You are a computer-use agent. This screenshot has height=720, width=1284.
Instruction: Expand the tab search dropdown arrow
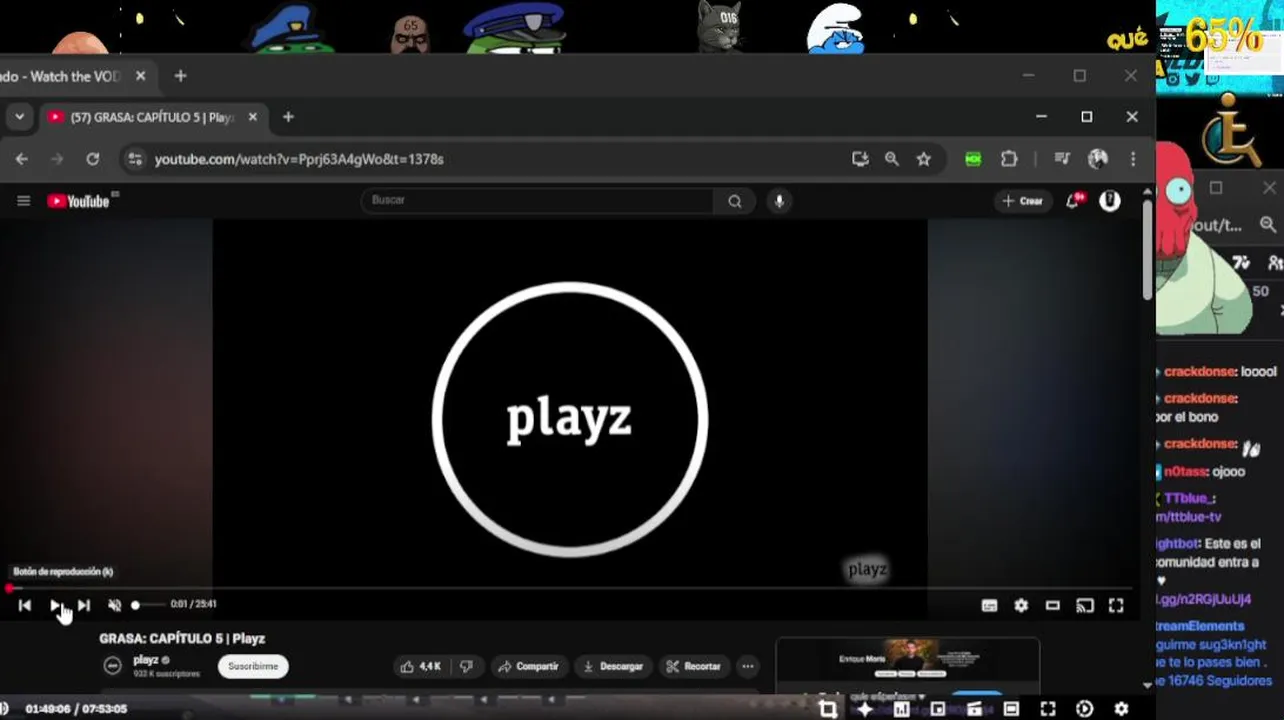19,117
